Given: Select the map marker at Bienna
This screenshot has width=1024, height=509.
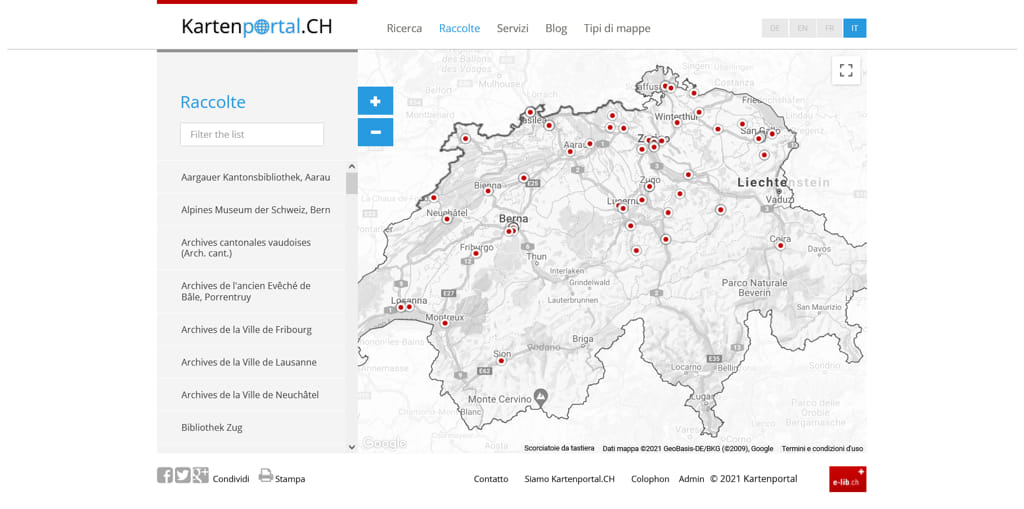Looking at the screenshot, I should (x=488, y=191).
